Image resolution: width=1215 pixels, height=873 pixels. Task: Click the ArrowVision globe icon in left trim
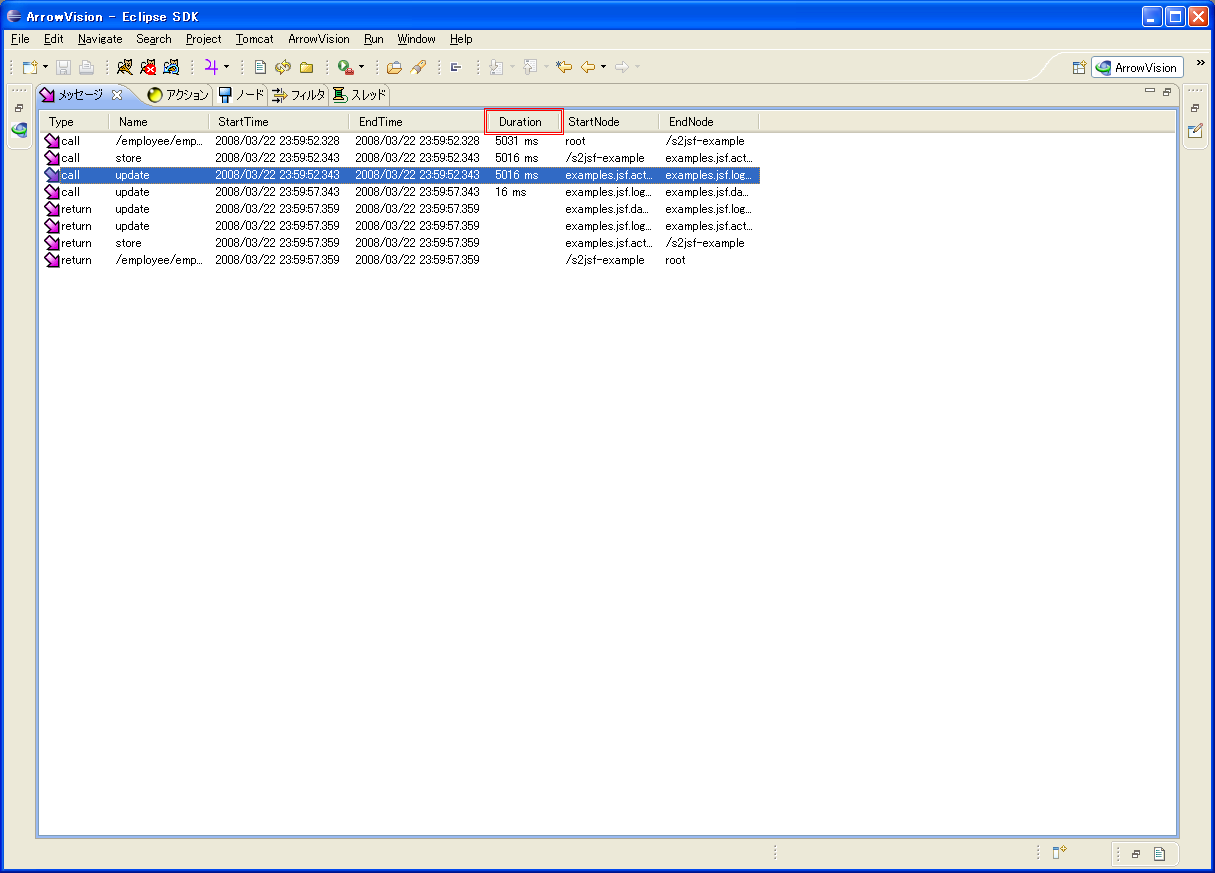coord(19,129)
